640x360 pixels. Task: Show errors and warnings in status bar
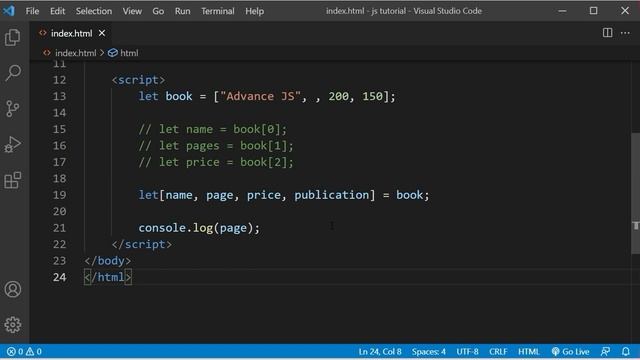click(24, 351)
